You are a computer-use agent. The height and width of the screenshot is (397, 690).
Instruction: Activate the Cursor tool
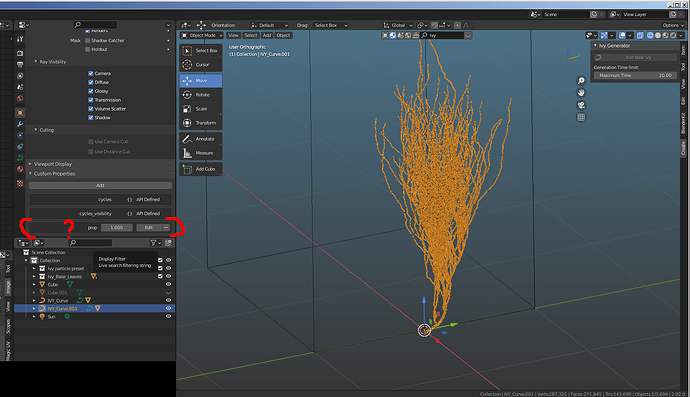[x=201, y=65]
